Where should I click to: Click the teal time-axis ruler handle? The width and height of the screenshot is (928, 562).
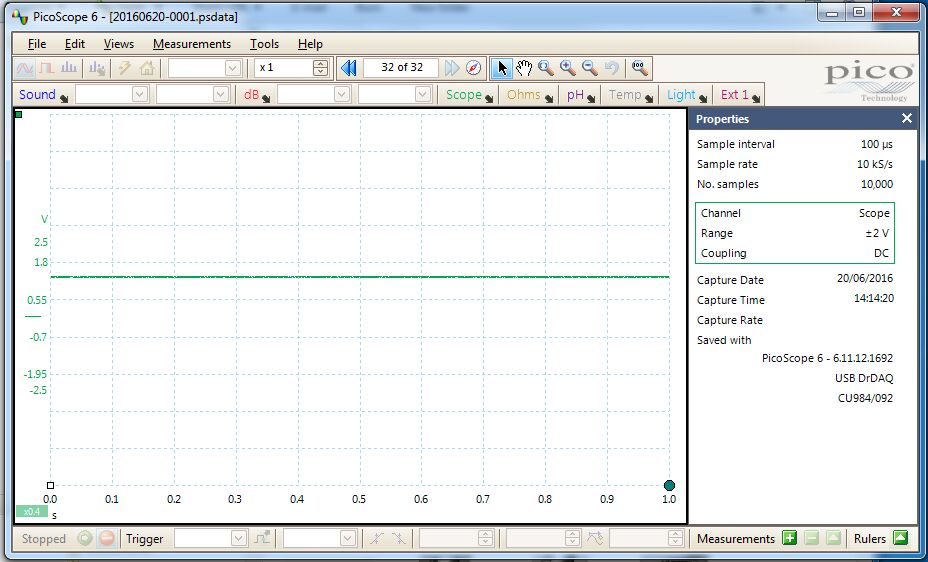click(x=669, y=485)
